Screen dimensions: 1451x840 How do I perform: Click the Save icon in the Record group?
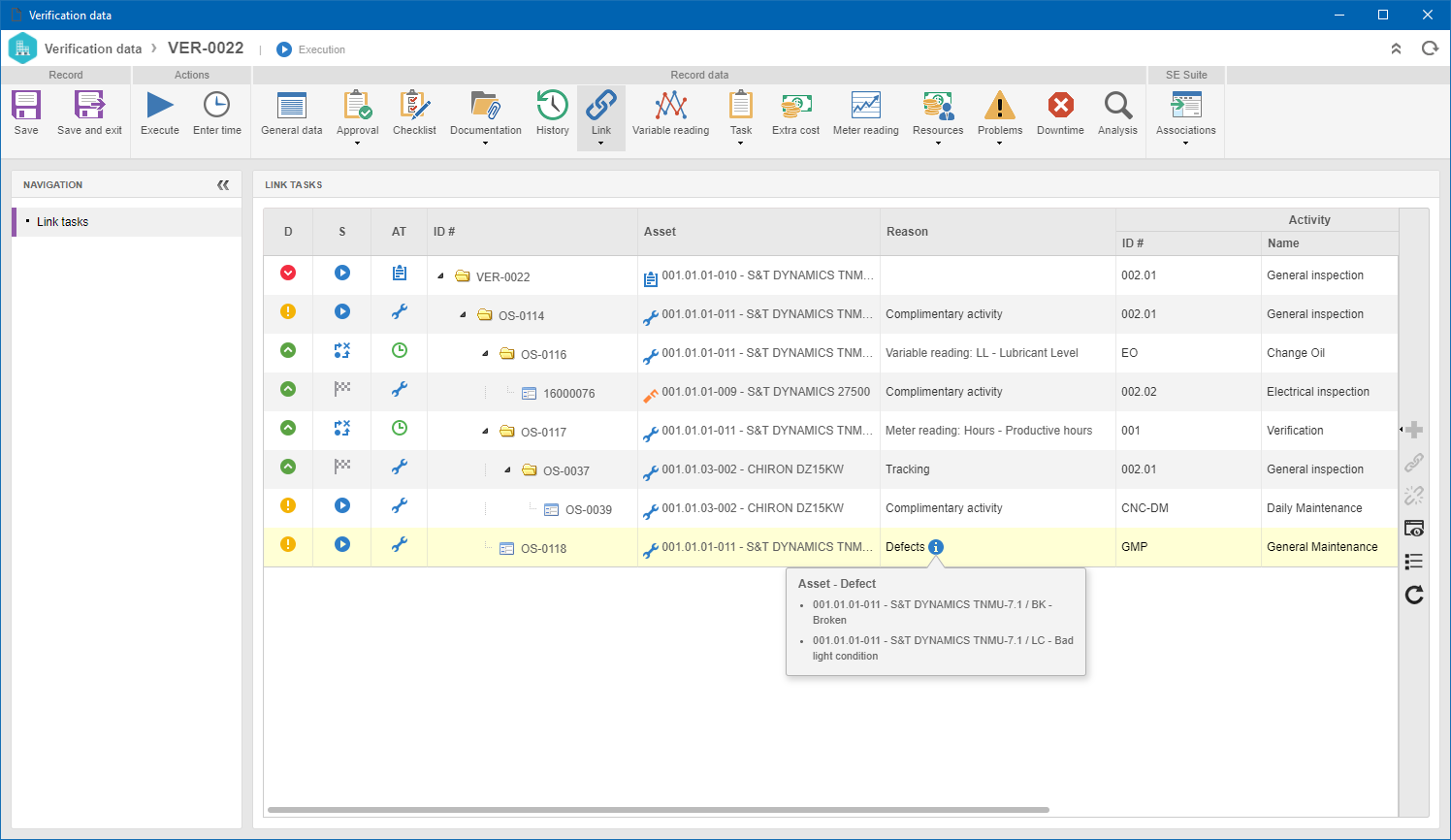pos(26,105)
